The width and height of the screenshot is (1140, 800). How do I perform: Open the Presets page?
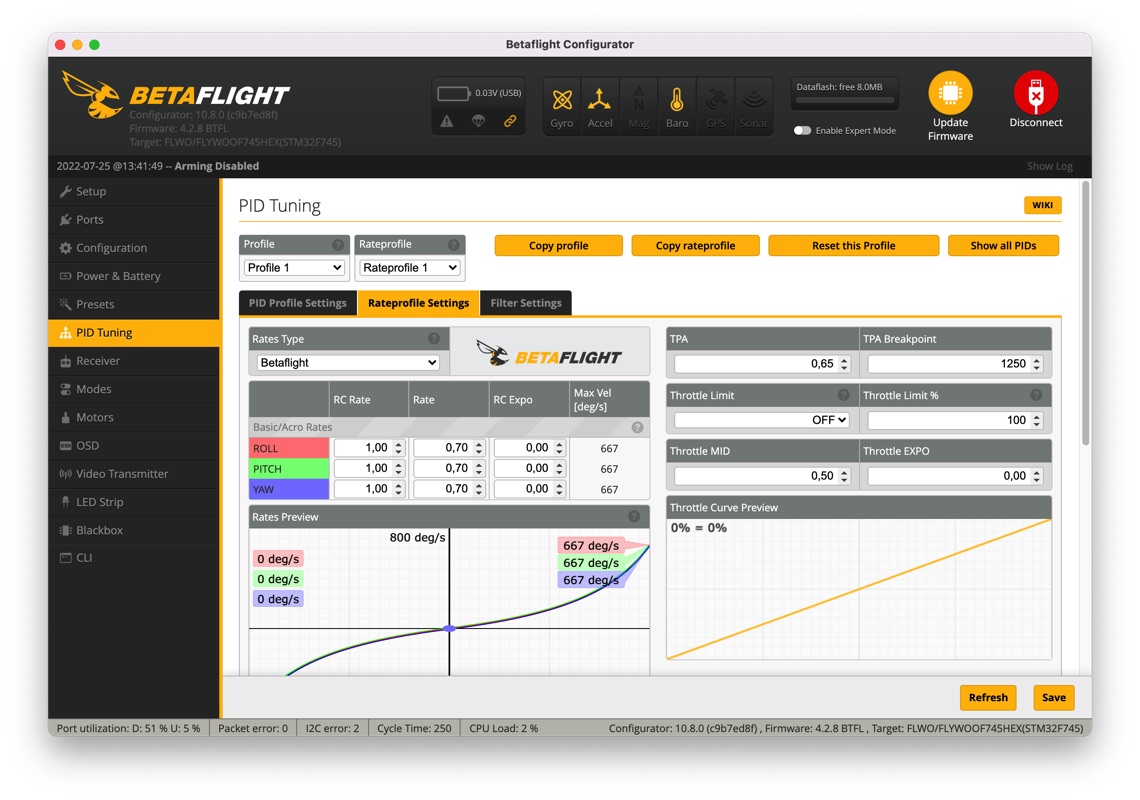click(x=134, y=305)
